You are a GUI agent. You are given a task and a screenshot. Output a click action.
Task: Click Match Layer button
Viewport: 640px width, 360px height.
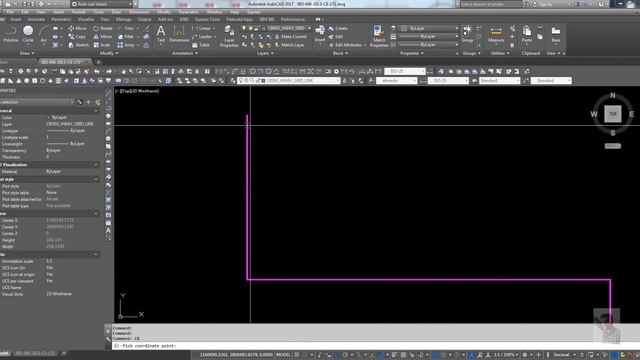click(289, 45)
